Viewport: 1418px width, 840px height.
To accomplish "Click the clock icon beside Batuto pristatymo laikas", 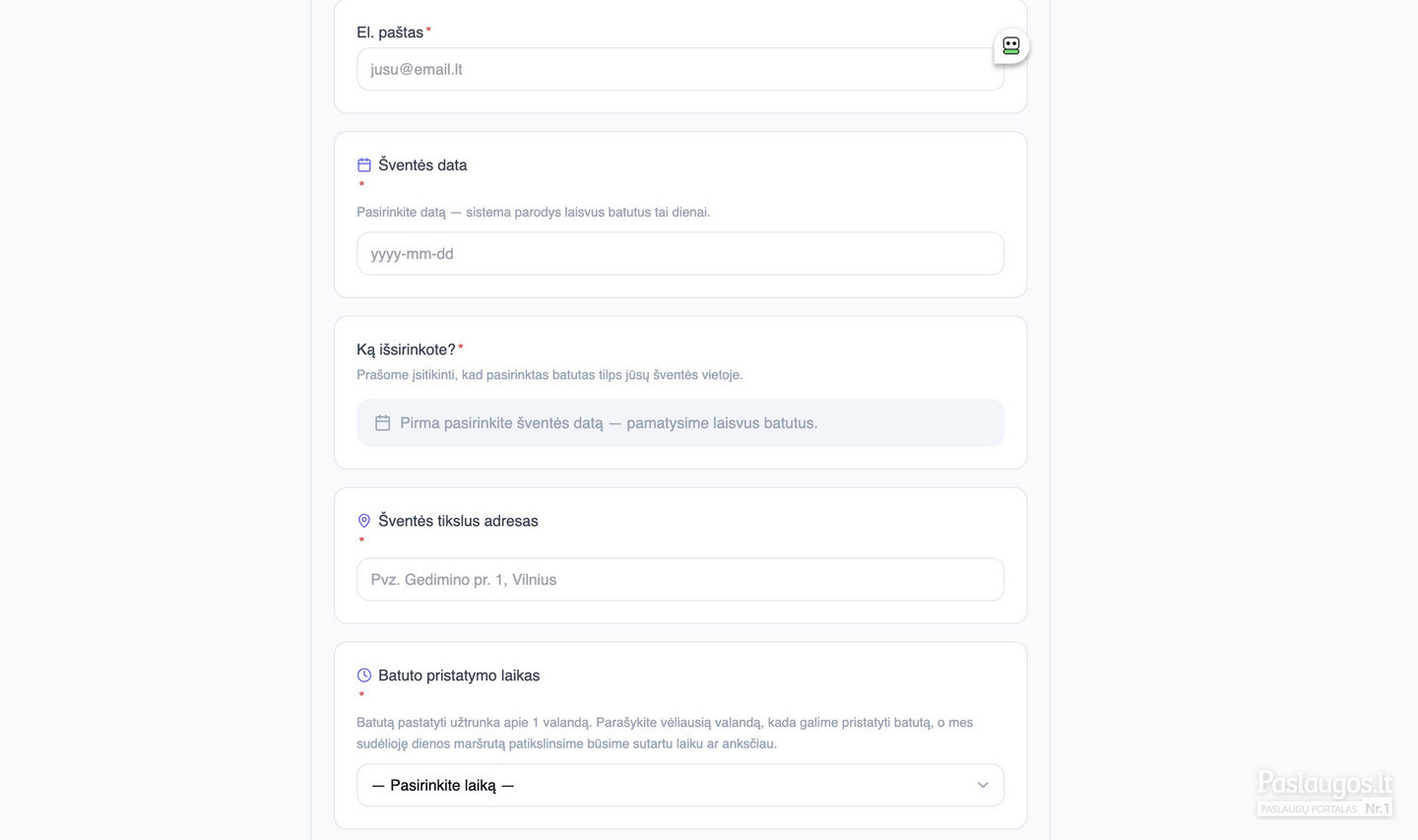I will click(364, 676).
